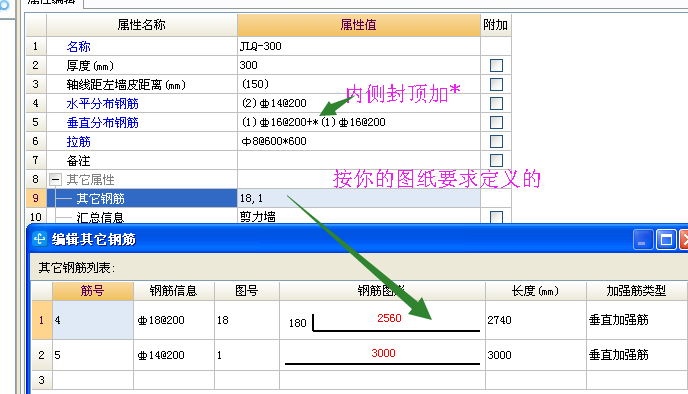Open 加强筋类型 cell in row 1
This screenshot has width=688, height=394.
[636, 320]
